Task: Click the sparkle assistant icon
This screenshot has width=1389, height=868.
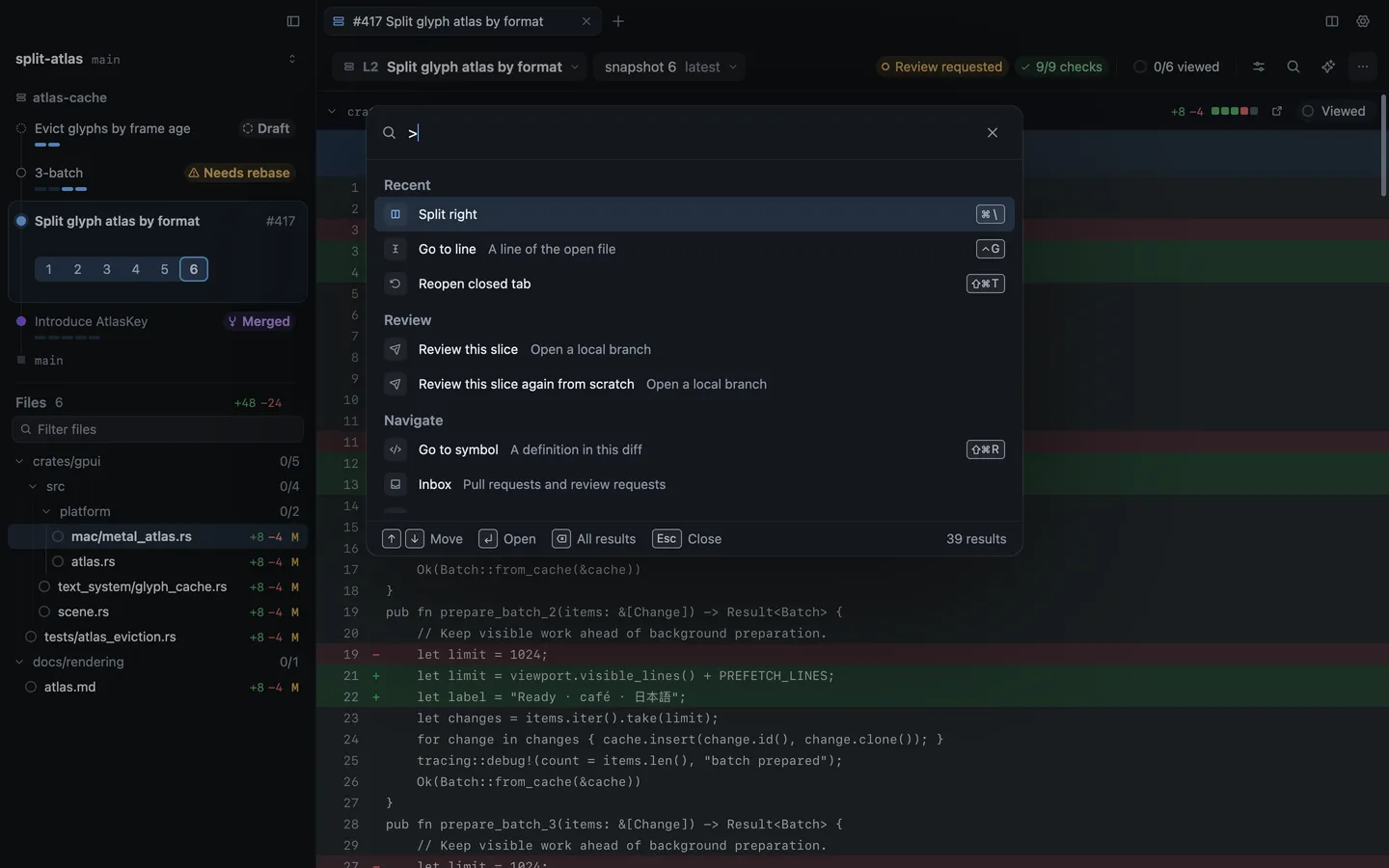Action: [1328, 67]
